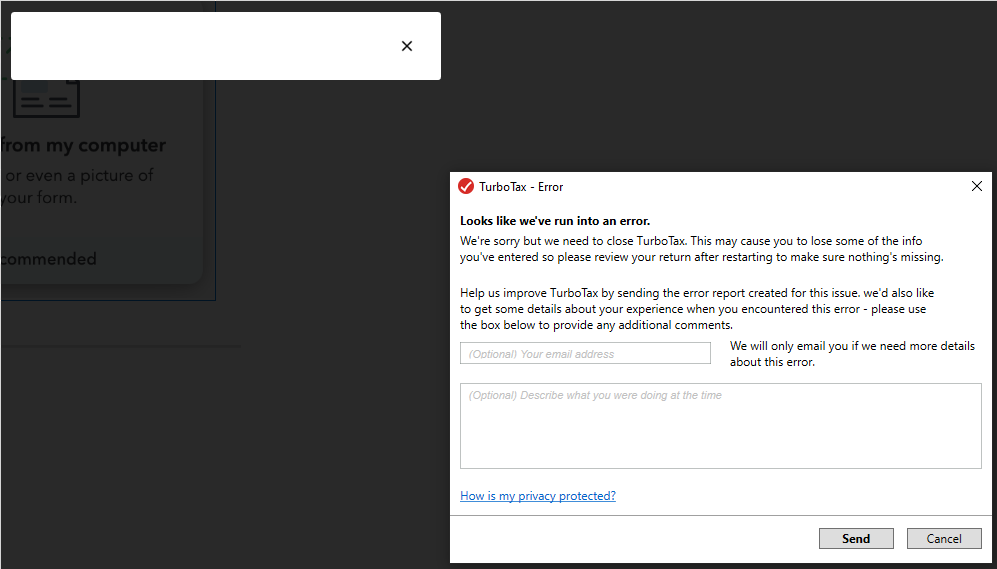Focus the optional email address field
This screenshot has width=997, height=569.
tap(585, 353)
